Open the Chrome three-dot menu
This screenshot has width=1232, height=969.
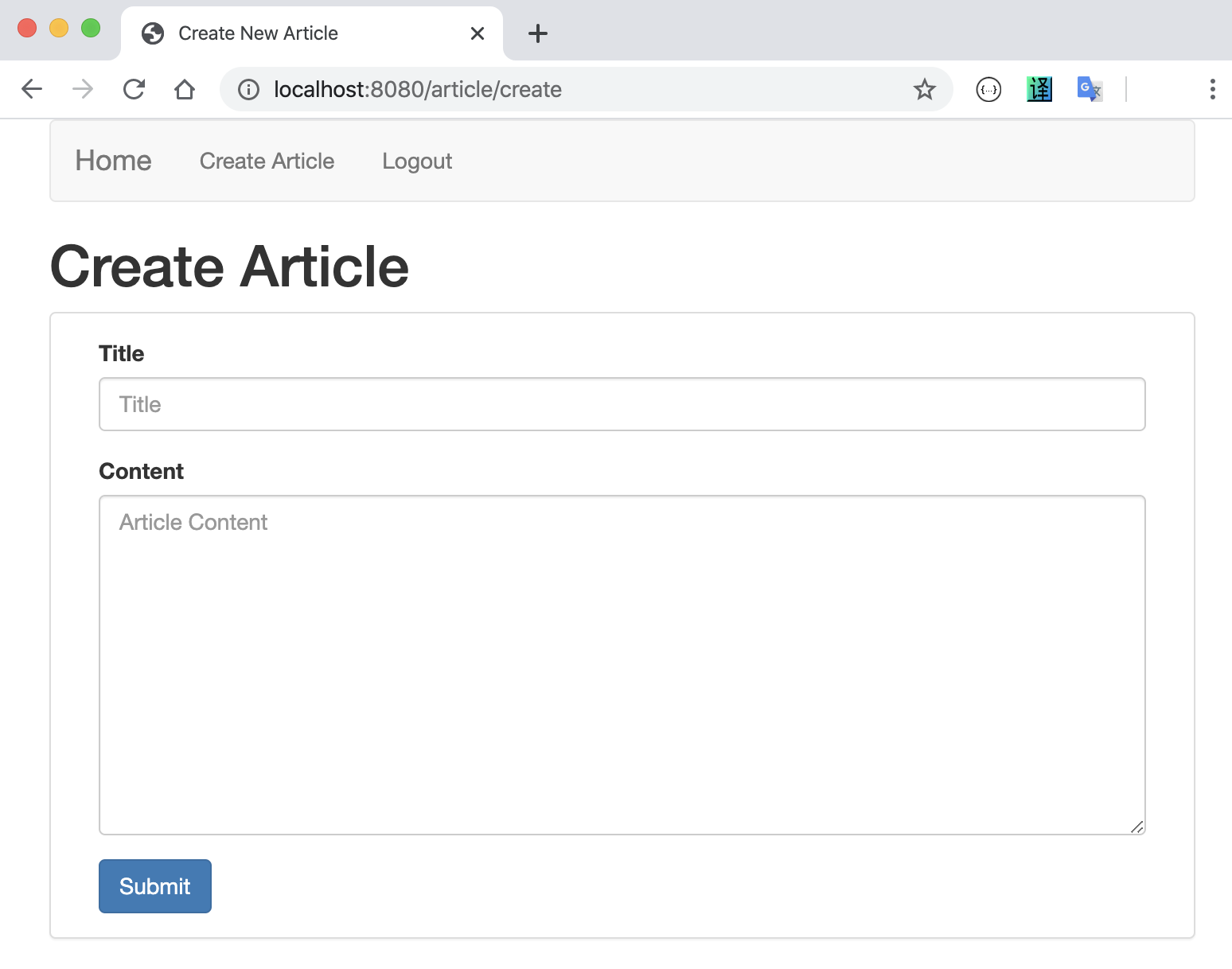(x=1212, y=89)
